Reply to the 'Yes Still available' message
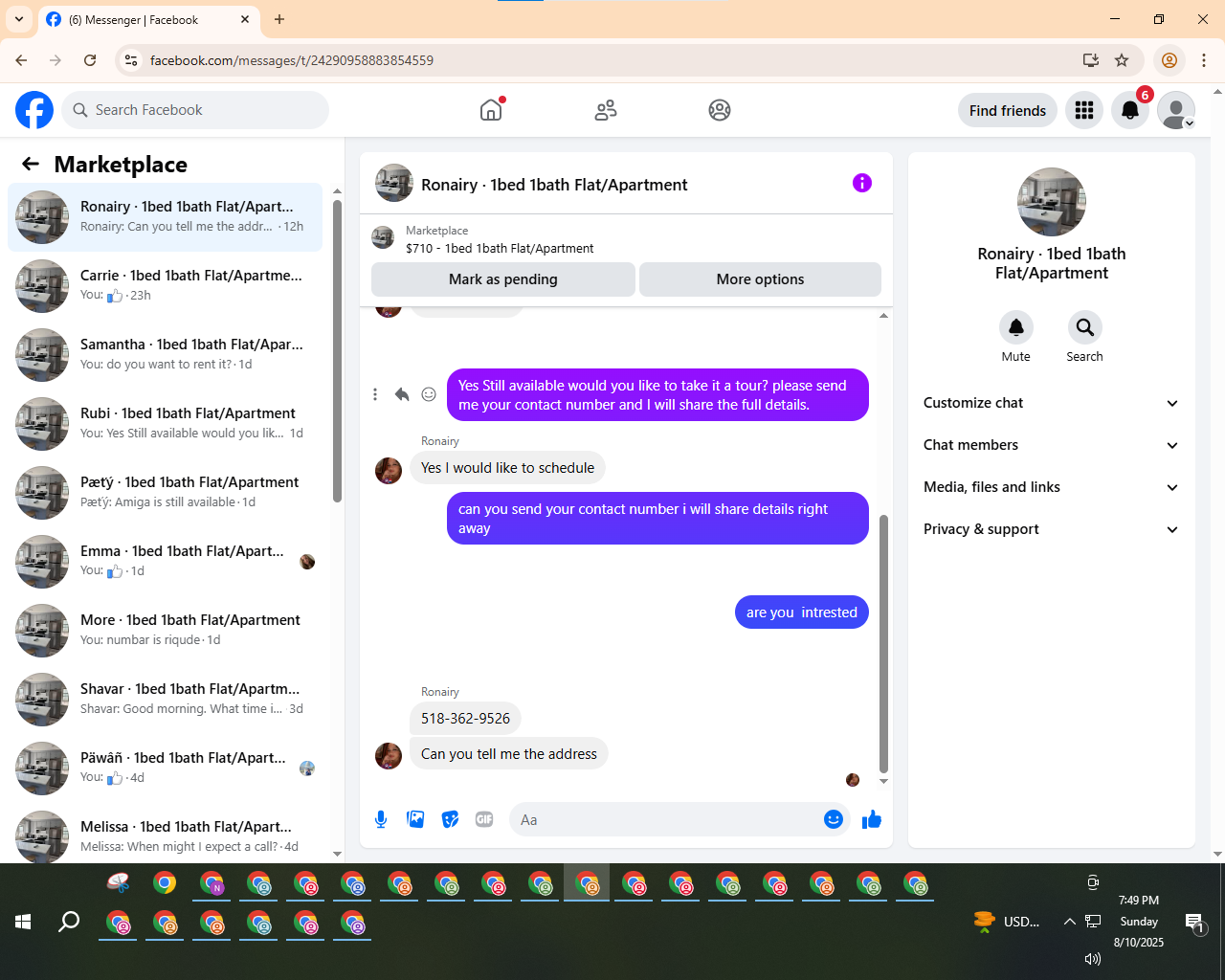The image size is (1225, 980). [x=402, y=394]
